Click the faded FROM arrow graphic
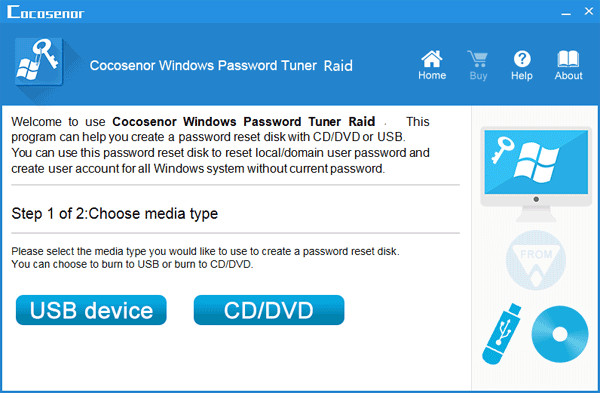600x393 pixels. point(536,260)
